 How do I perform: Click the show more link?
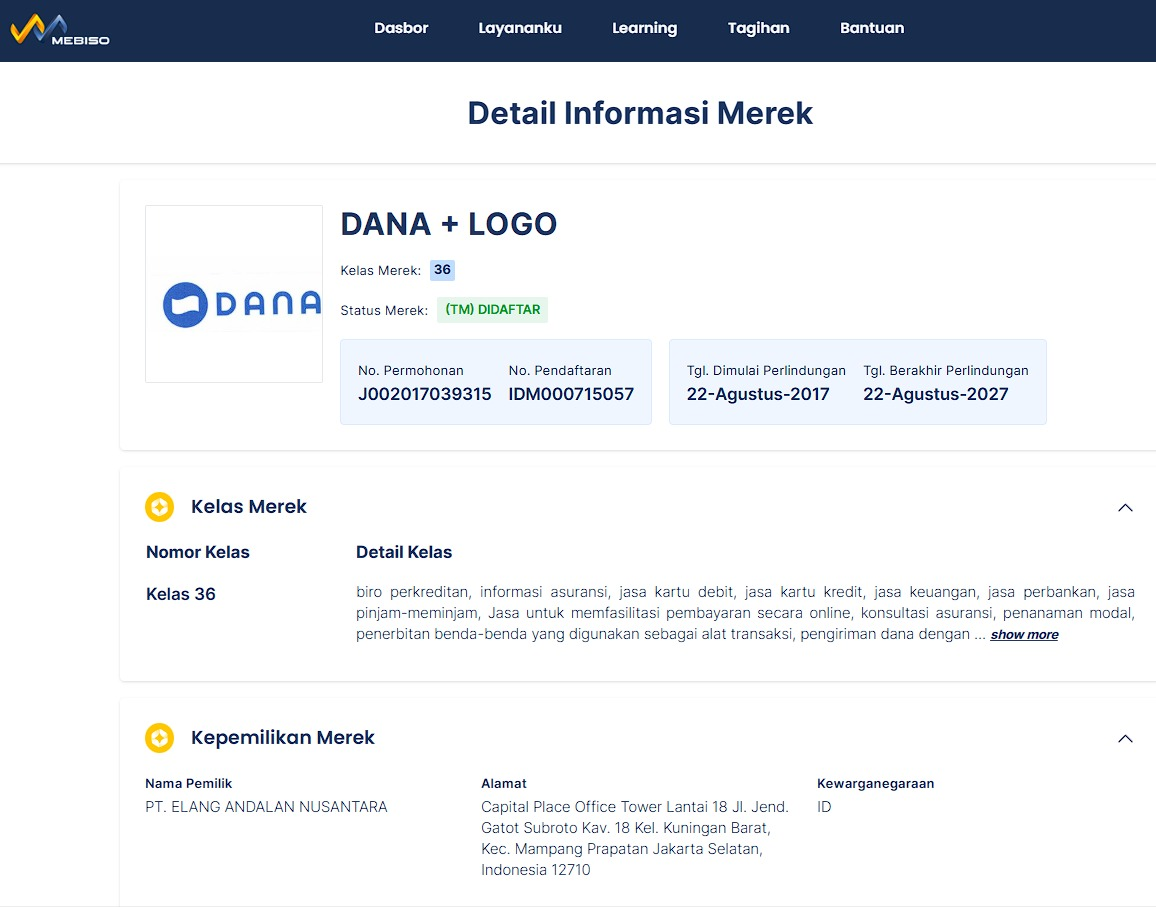click(1024, 635)
